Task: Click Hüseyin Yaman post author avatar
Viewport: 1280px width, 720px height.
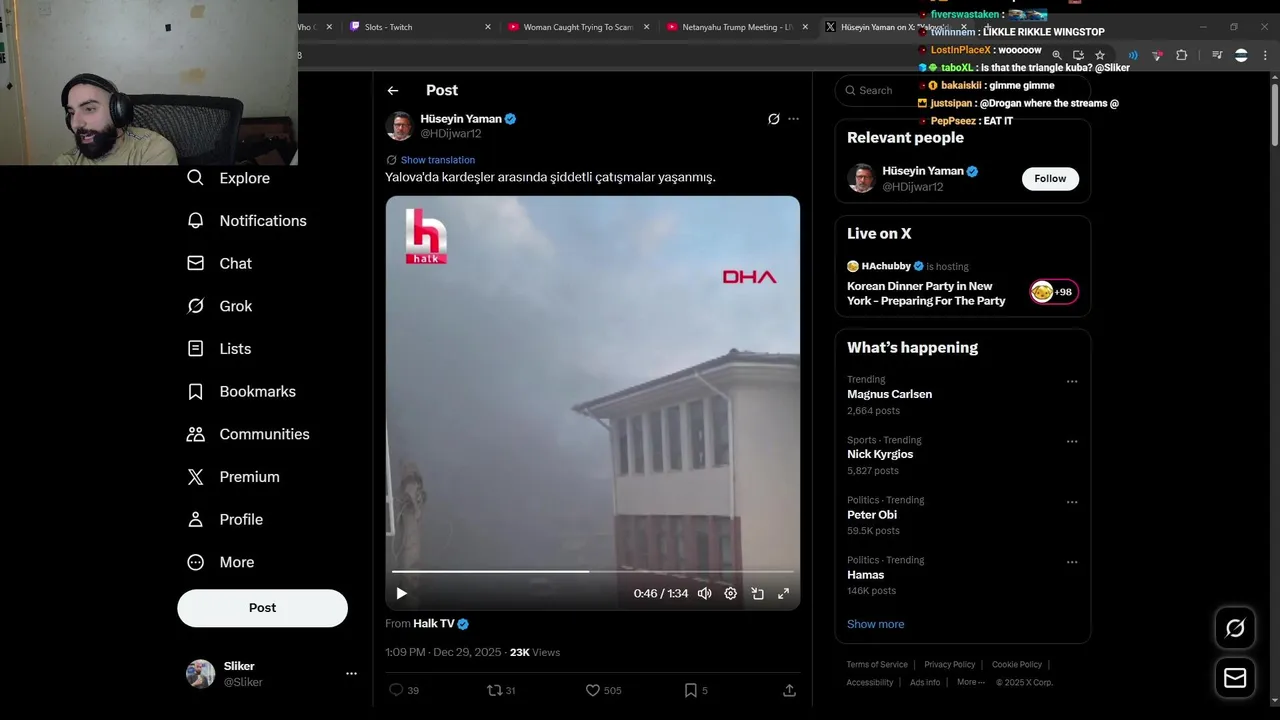Action: (x=400, y=126)
